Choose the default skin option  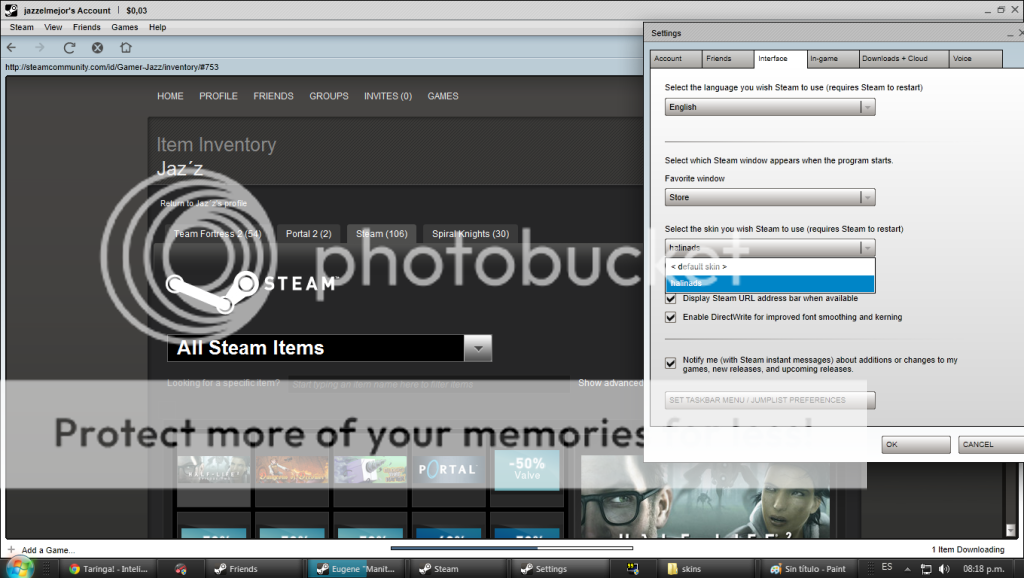tap(770, 266)
